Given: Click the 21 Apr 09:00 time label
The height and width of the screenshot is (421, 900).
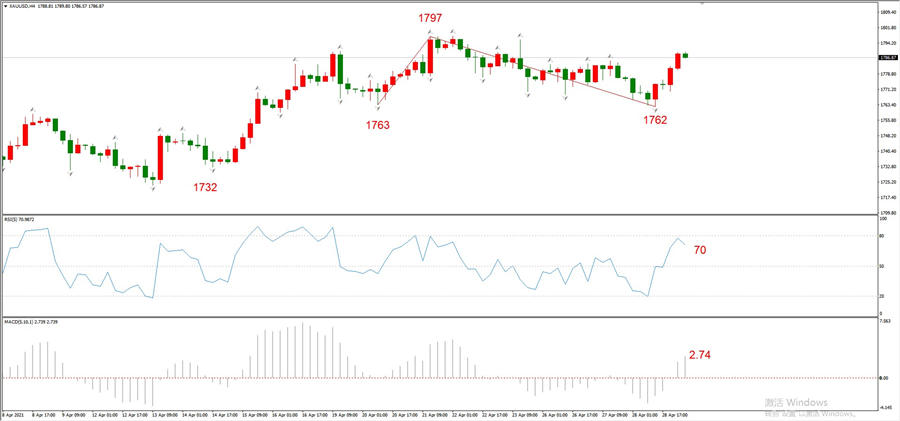Looking at the screenshot, I should [435, 415].
